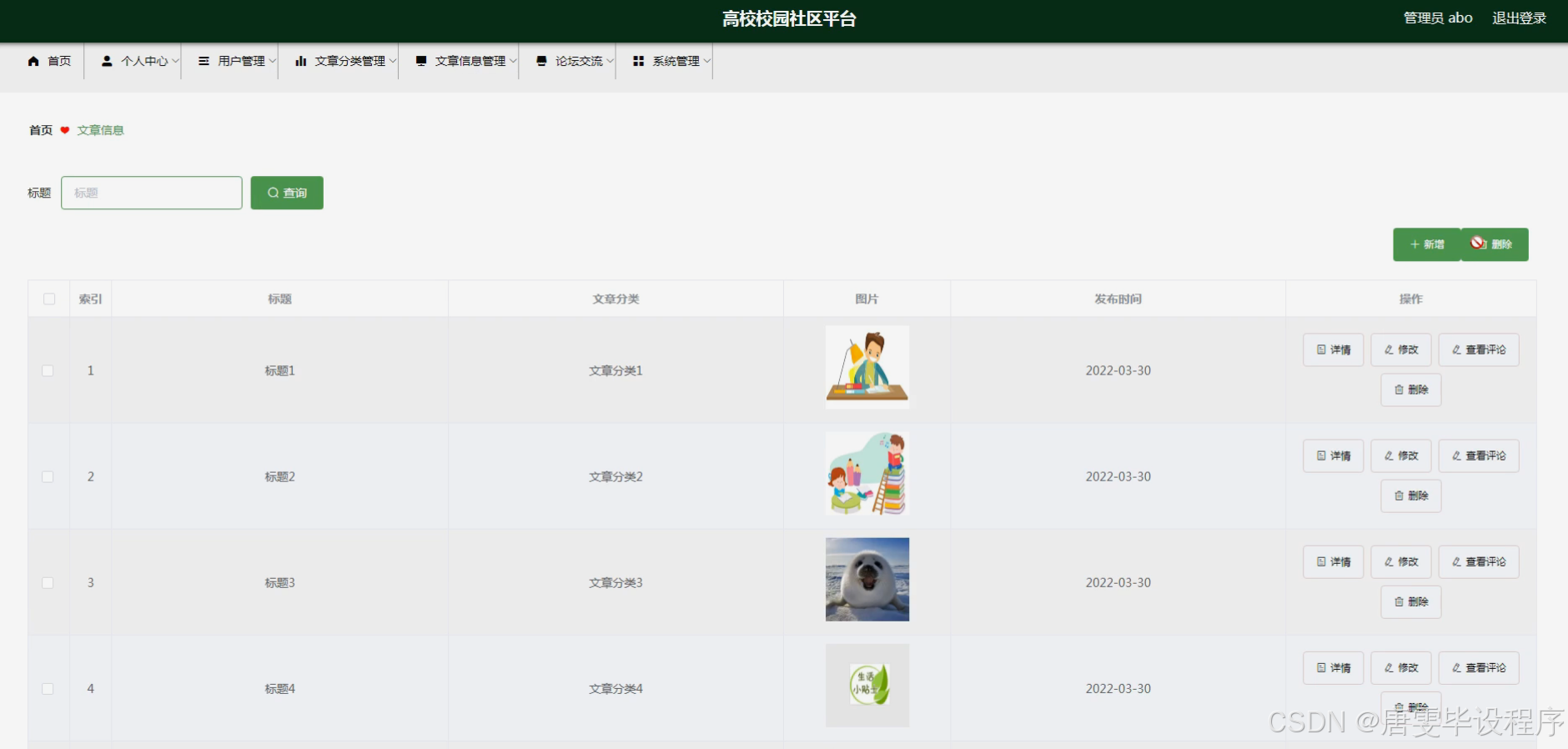Check the checkbox for row 标题2
This screenshot has height=749, width=1568.
[48, 476]
